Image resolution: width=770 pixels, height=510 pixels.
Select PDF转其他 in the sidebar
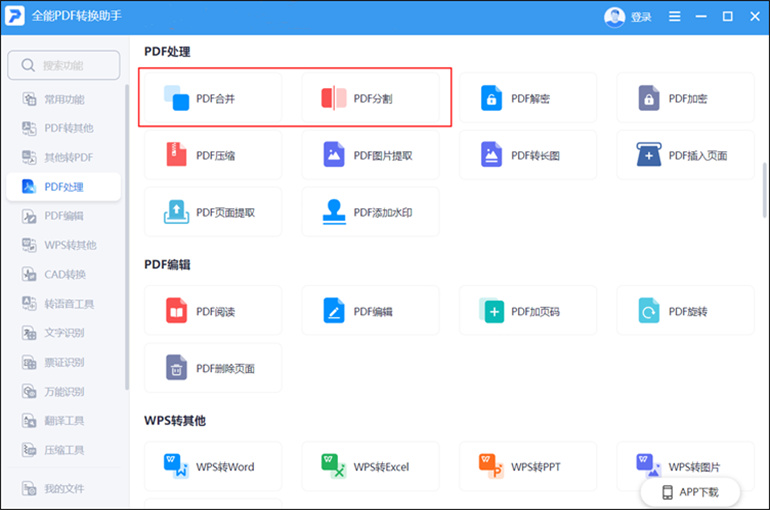[x=64, y=128]
